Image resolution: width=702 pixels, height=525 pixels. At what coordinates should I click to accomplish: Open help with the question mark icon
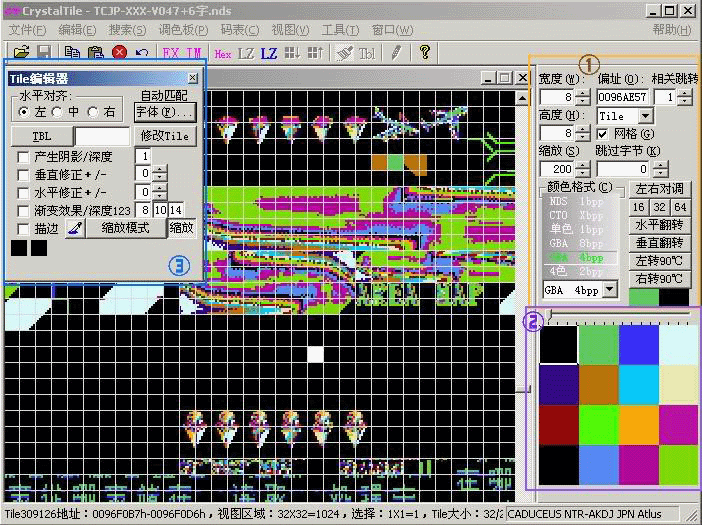[x=424, y=52]
